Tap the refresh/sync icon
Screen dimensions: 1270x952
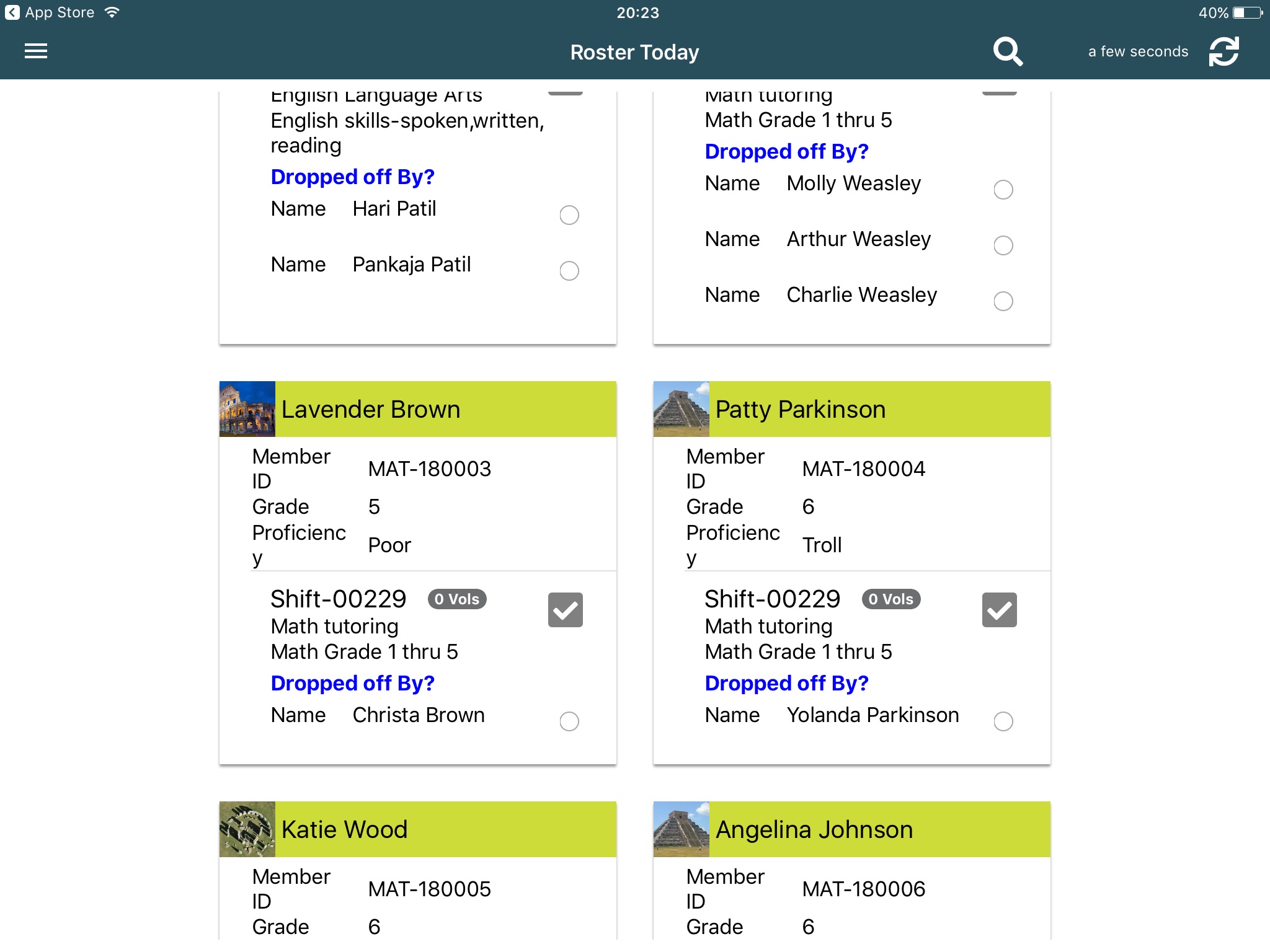pos(1223,52)
